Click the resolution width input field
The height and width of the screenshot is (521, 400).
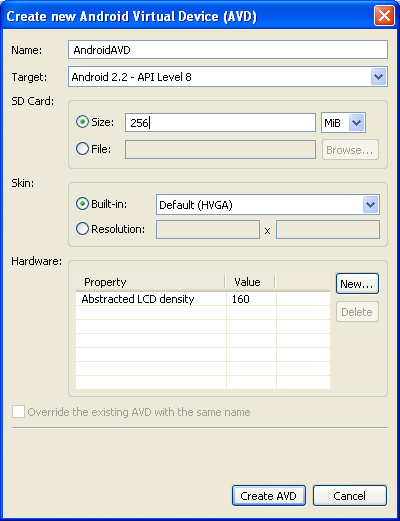(208, 230)
